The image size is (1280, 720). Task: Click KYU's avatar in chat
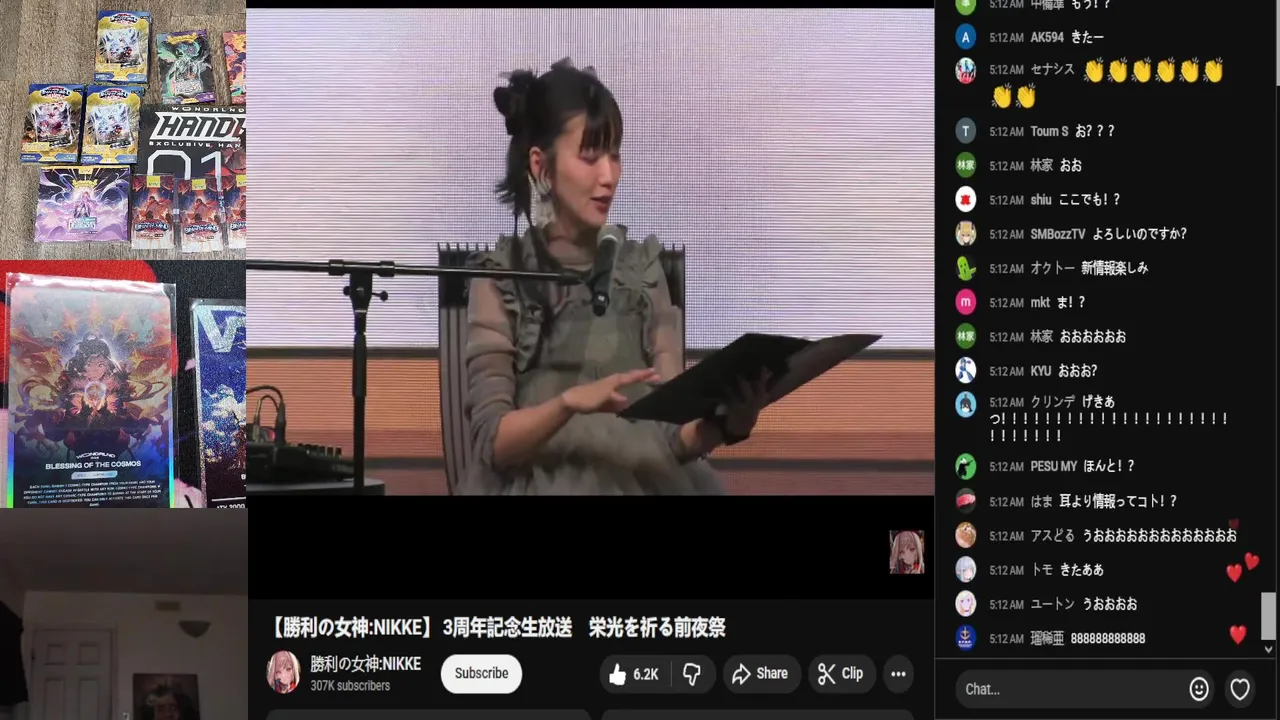click(965, 370)
